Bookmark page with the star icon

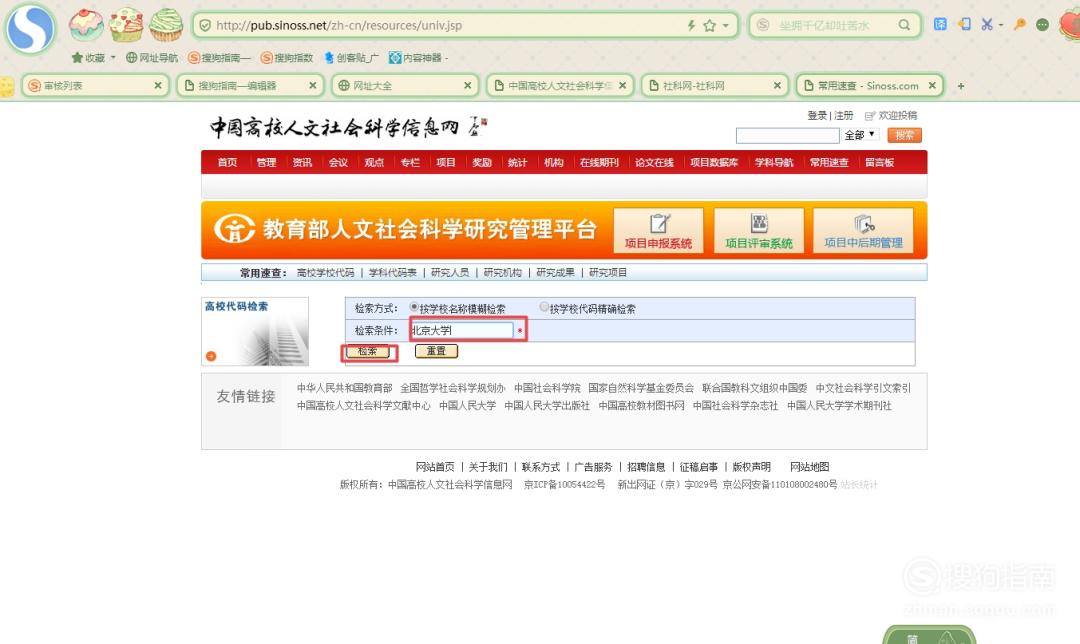709,25
